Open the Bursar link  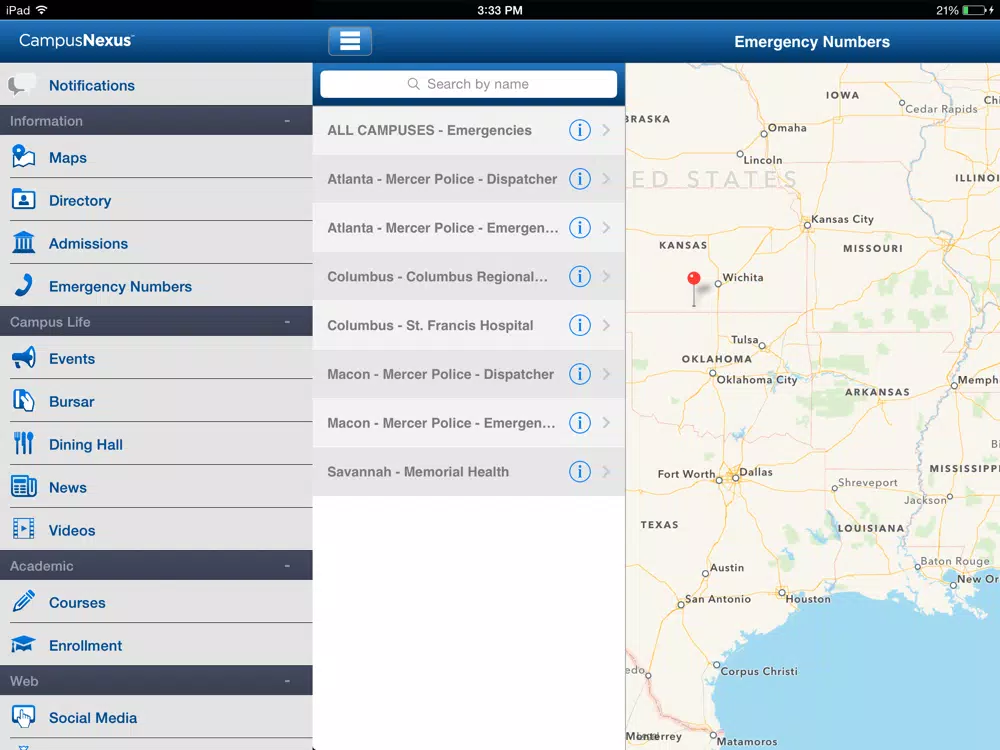tap(156, 401)
